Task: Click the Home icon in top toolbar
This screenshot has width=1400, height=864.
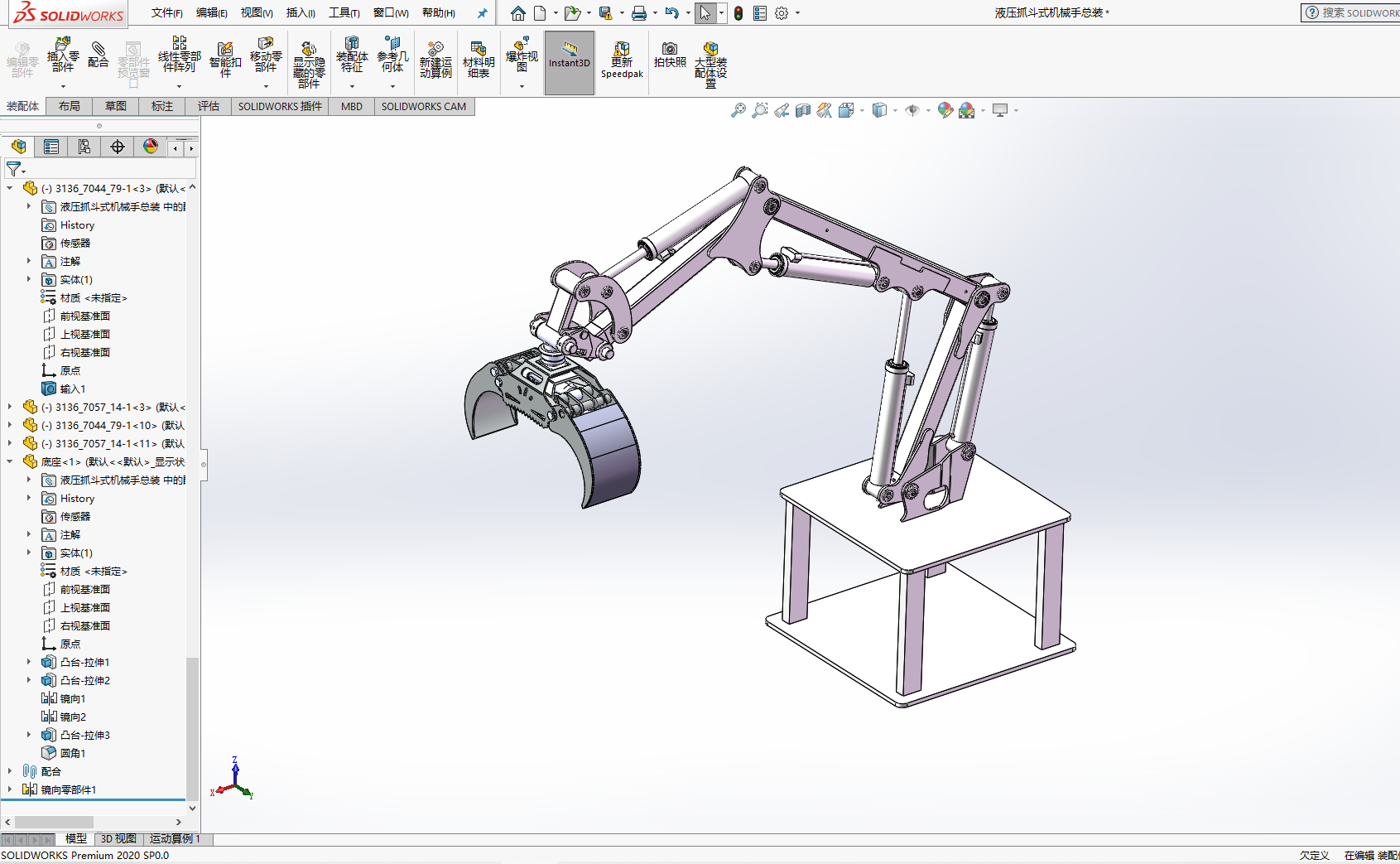Action: (518, 13)
